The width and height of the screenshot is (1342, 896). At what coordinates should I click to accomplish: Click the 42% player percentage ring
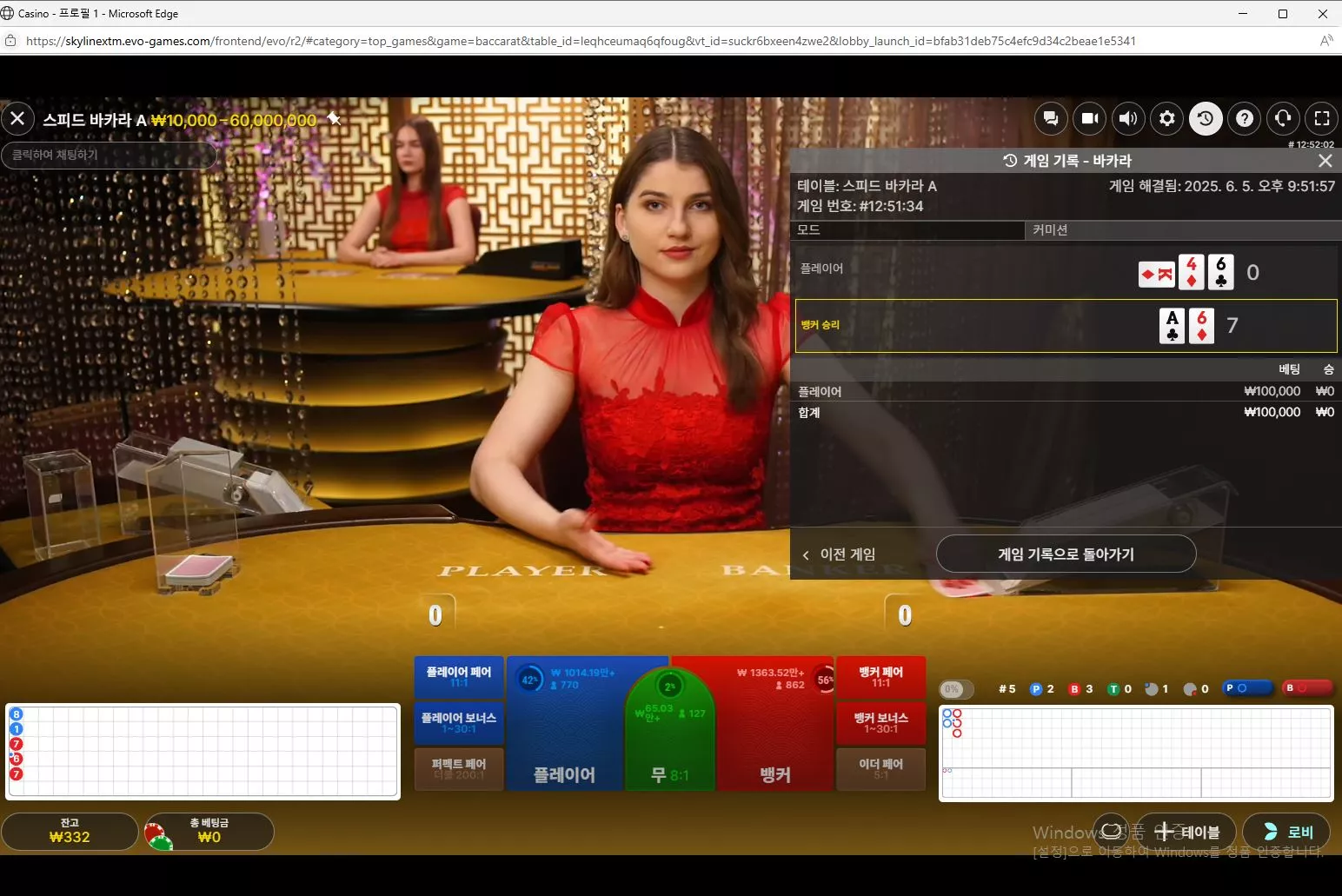click(x=529, y=680)
